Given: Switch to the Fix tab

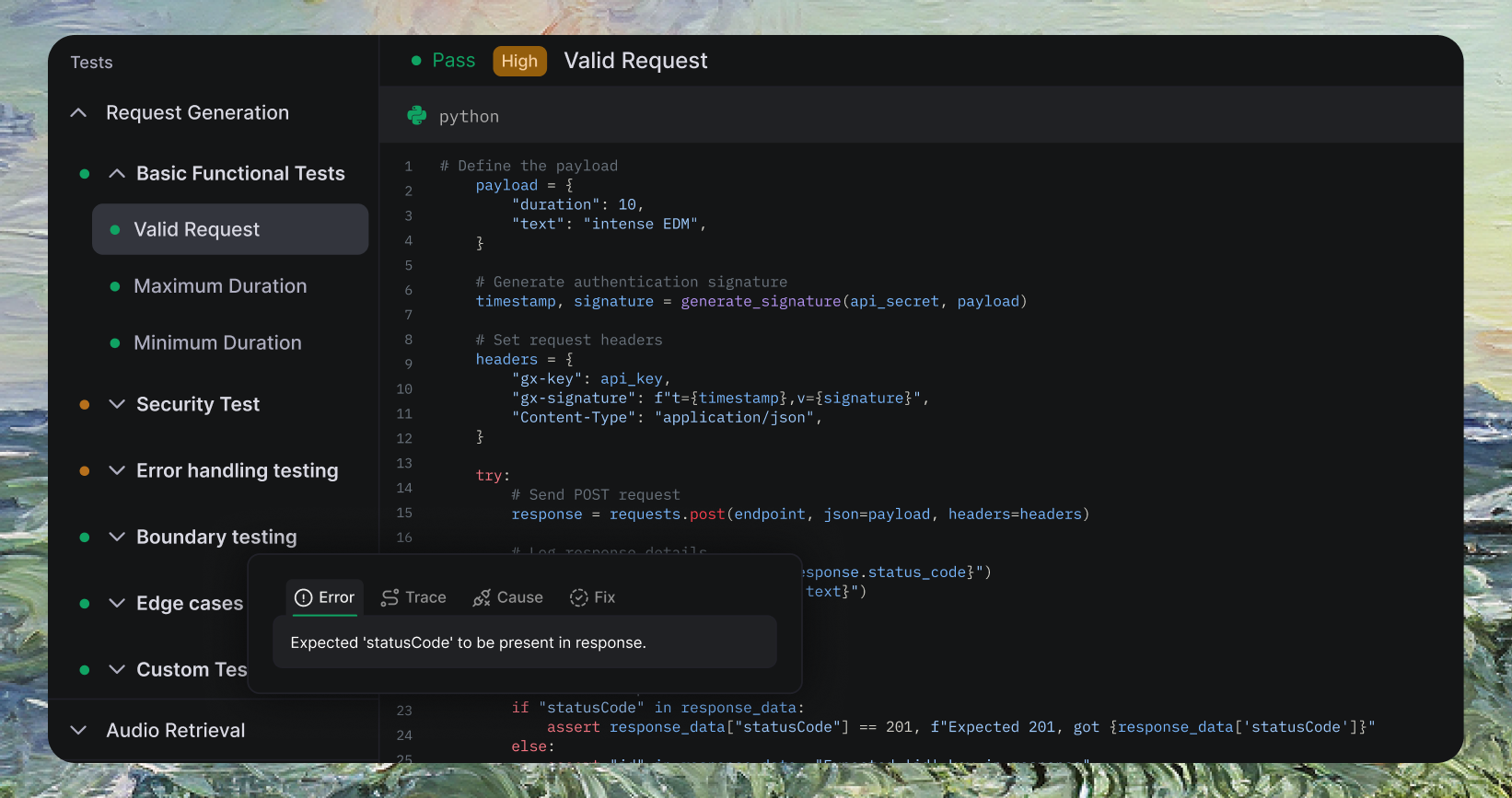Looking at the screenshot, I should (592, 598).
